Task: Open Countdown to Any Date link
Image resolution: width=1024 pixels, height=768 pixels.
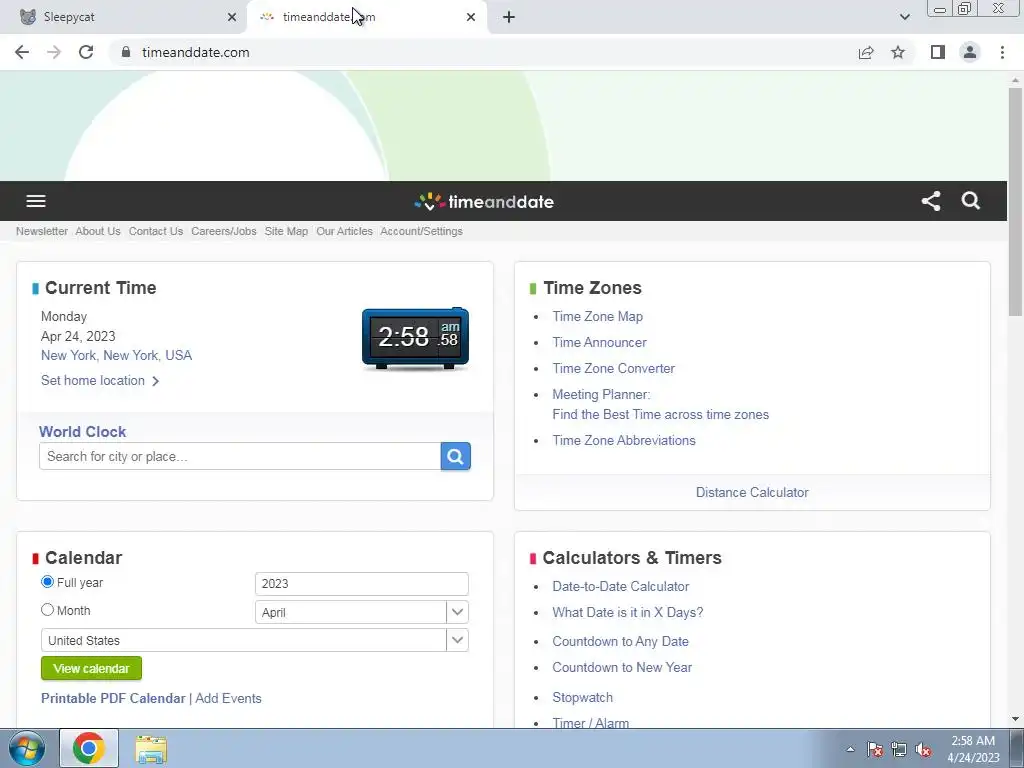Action: (x=620, y=641)
